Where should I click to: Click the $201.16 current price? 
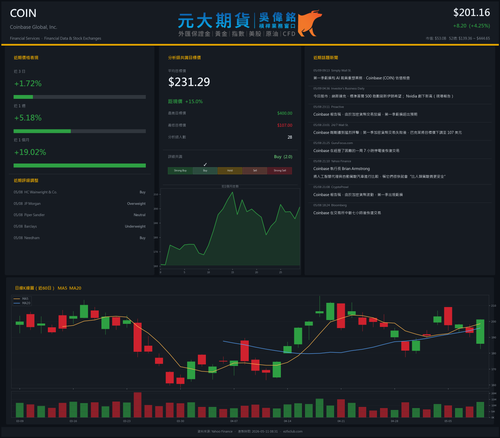tap(471, 13)
